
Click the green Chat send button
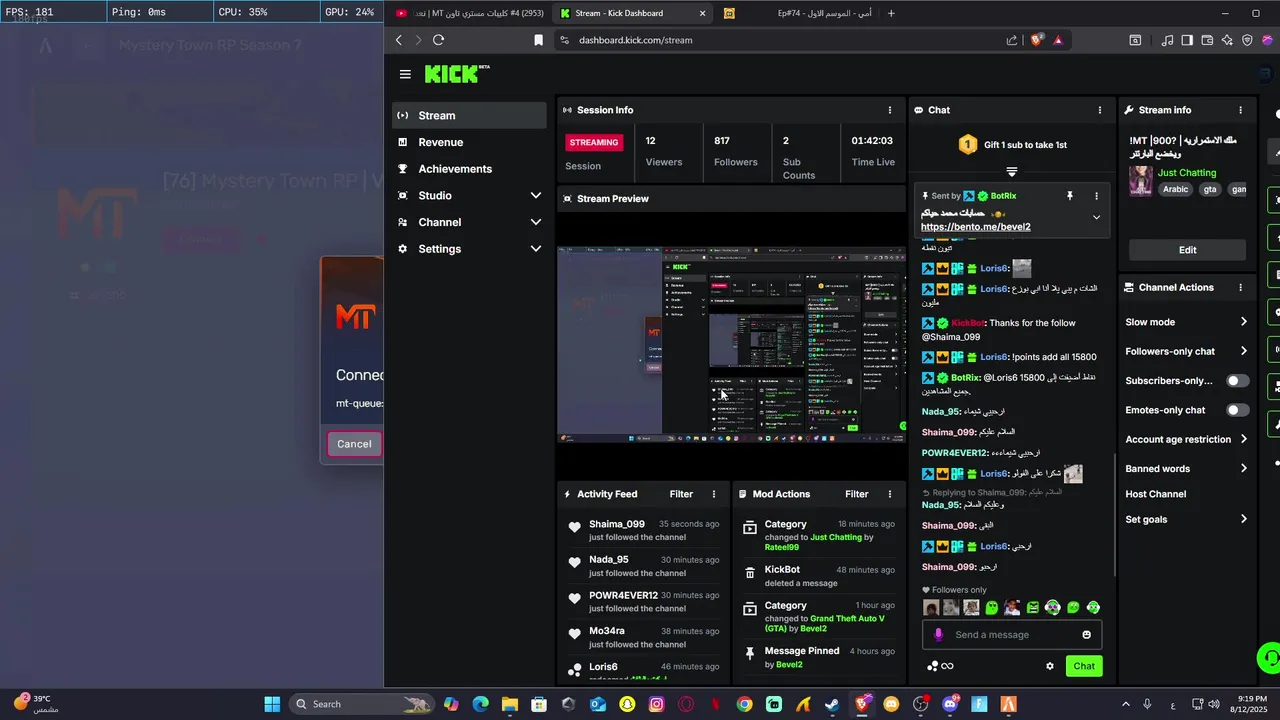[1084, 666]
